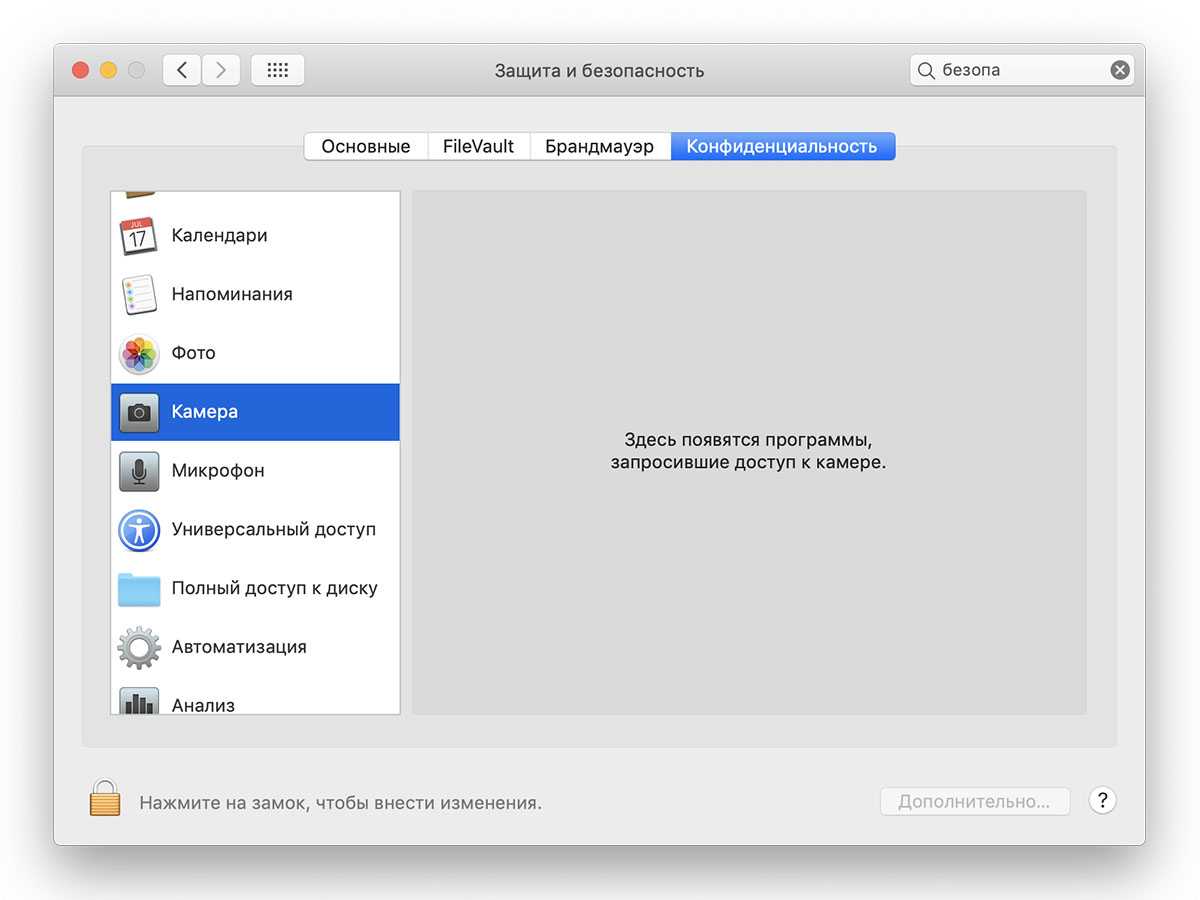
Task: Click the Full Disk Access folder icon
Action: pyautogui.click(x=138, y=589)
